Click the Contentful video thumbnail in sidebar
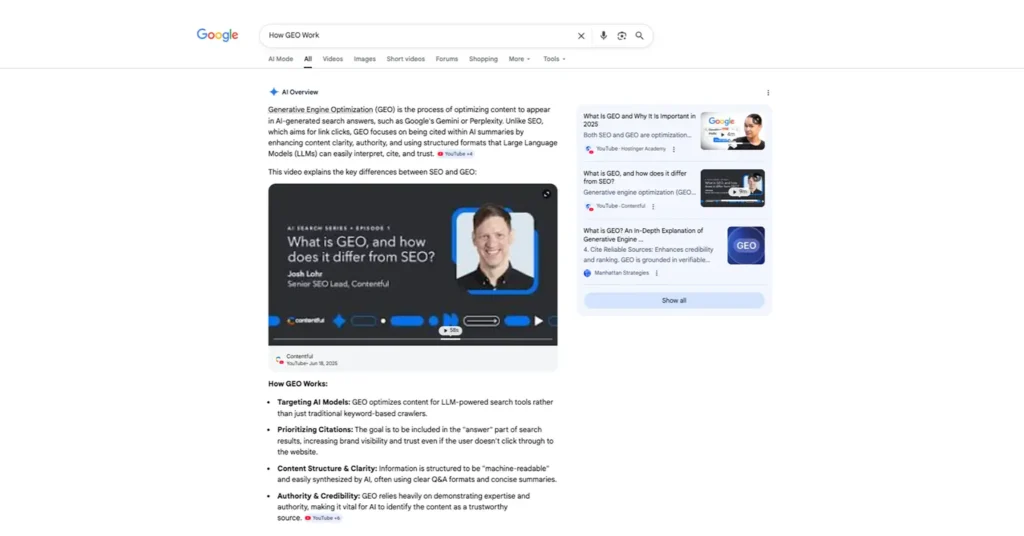Image resolution: width=1024 pixels, height=536 pixels. tap(732, 188)
